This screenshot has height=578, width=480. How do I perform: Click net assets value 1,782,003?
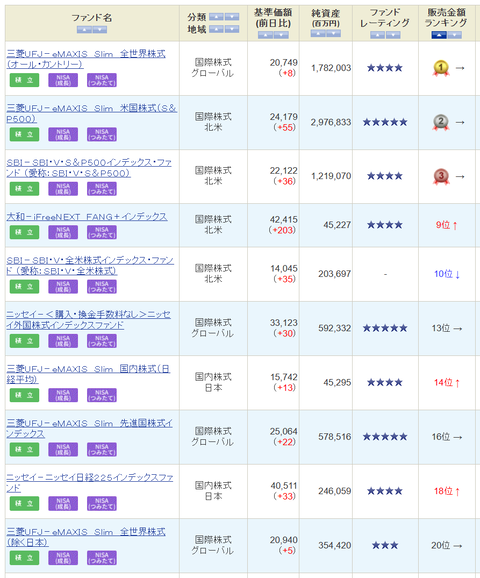point(331,68)
